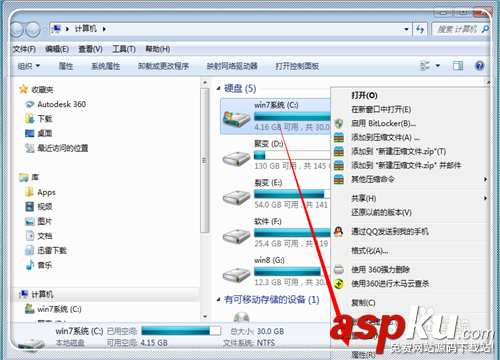Click the 收藏夹 star icon

[x=23, y=89]
